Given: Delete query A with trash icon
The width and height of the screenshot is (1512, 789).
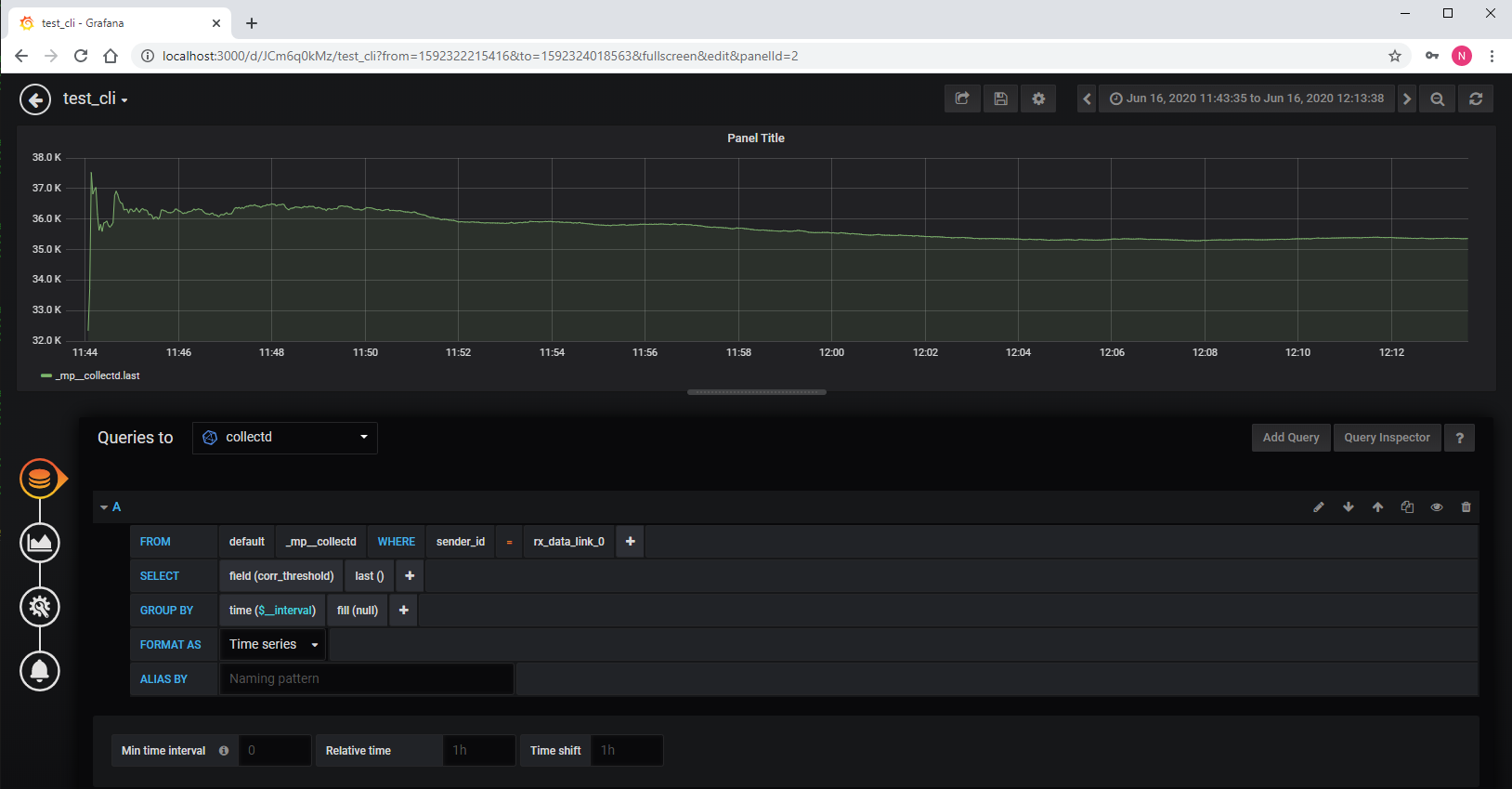Looking at the screenshot, I should (x=1466, y=507).
